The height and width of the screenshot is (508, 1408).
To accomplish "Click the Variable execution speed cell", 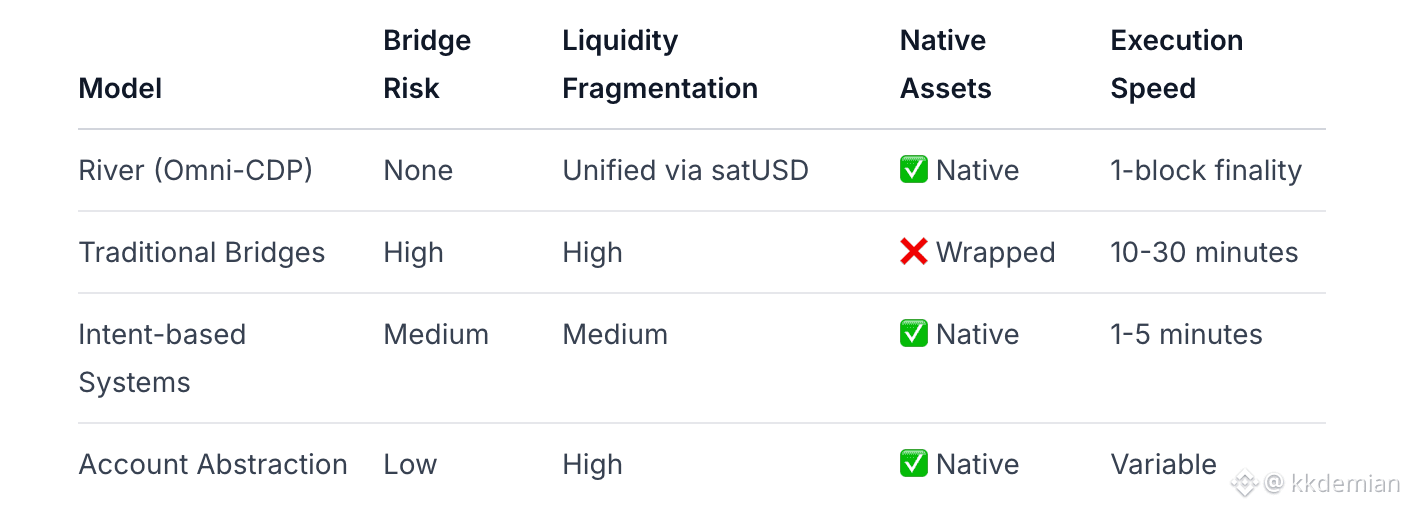I will 1163,464.
